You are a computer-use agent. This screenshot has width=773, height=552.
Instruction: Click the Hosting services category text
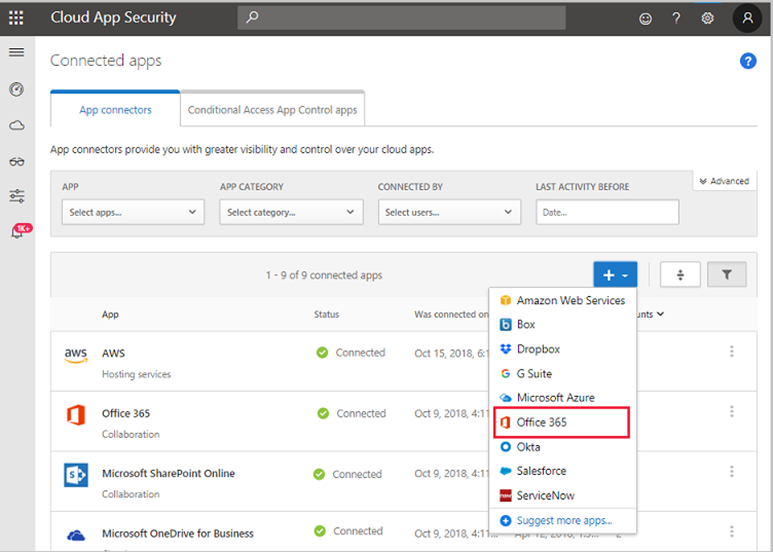pos(136,374)
